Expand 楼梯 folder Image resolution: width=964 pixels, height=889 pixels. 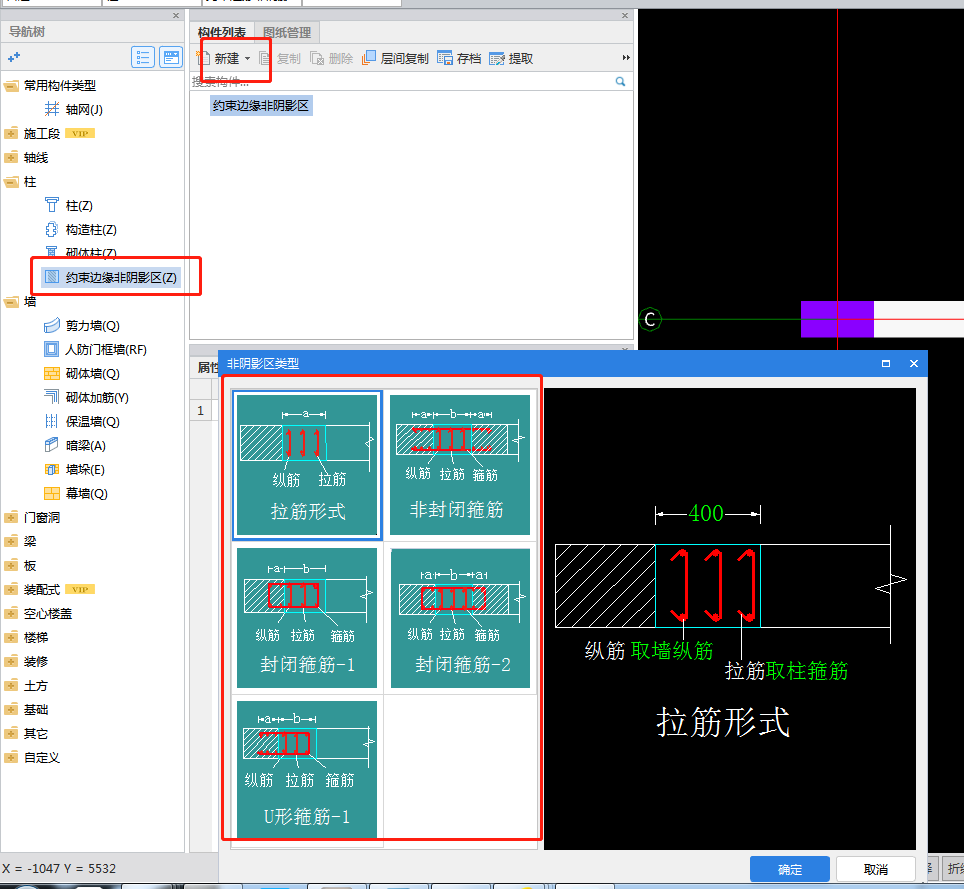11,637
